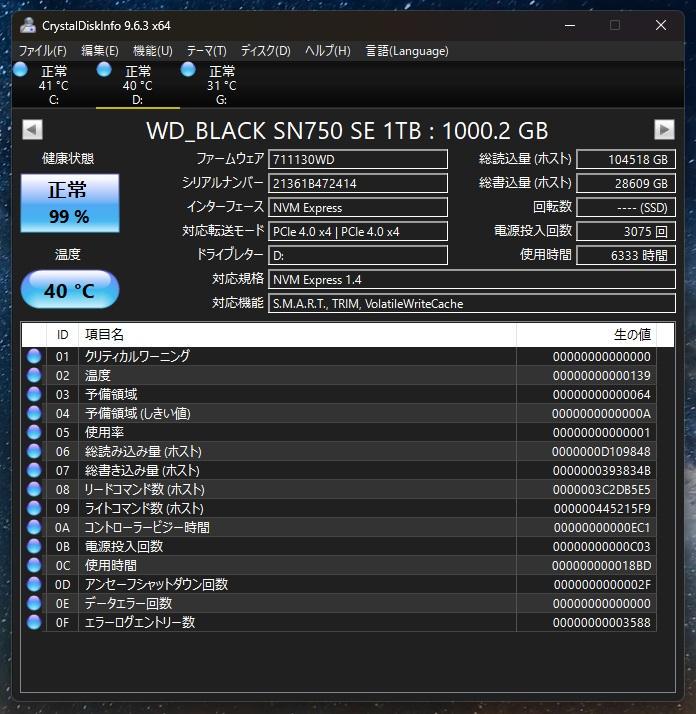696x714 pixels.
Task: Click total host writes value 28609 GB
Action: click(x=626, y=184)
